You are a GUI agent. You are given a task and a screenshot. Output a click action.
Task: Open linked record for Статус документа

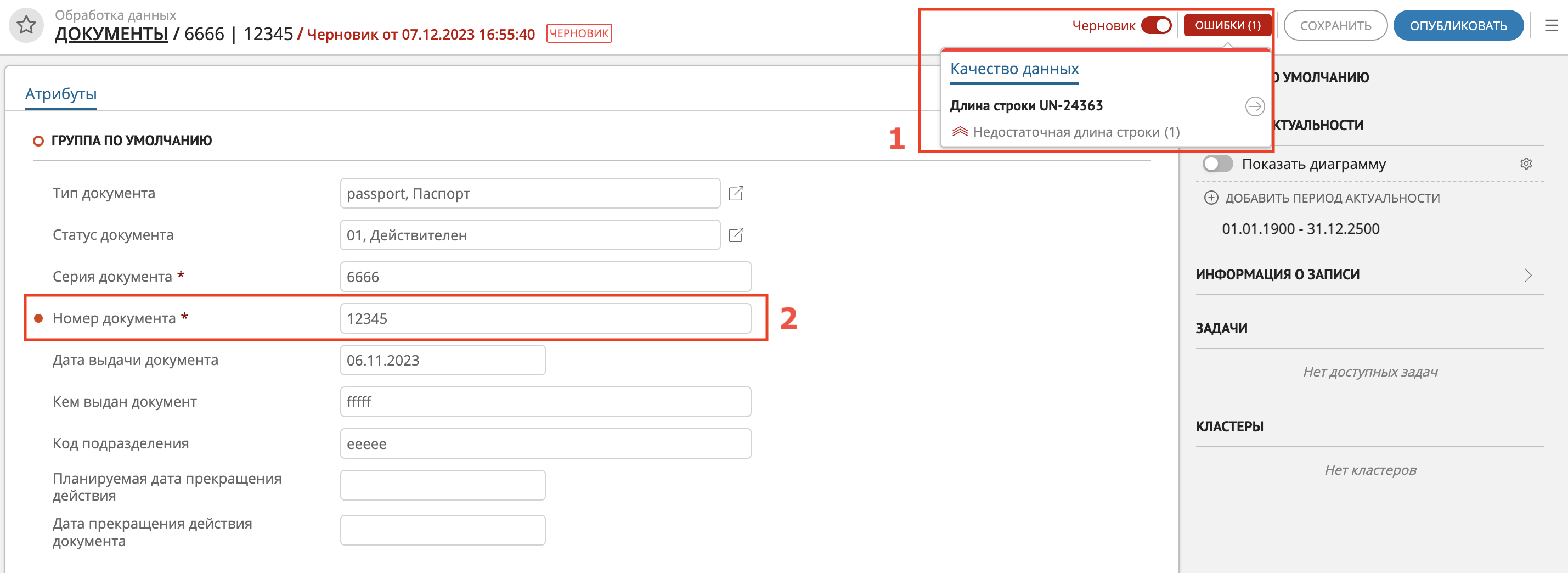click(736, 235)
